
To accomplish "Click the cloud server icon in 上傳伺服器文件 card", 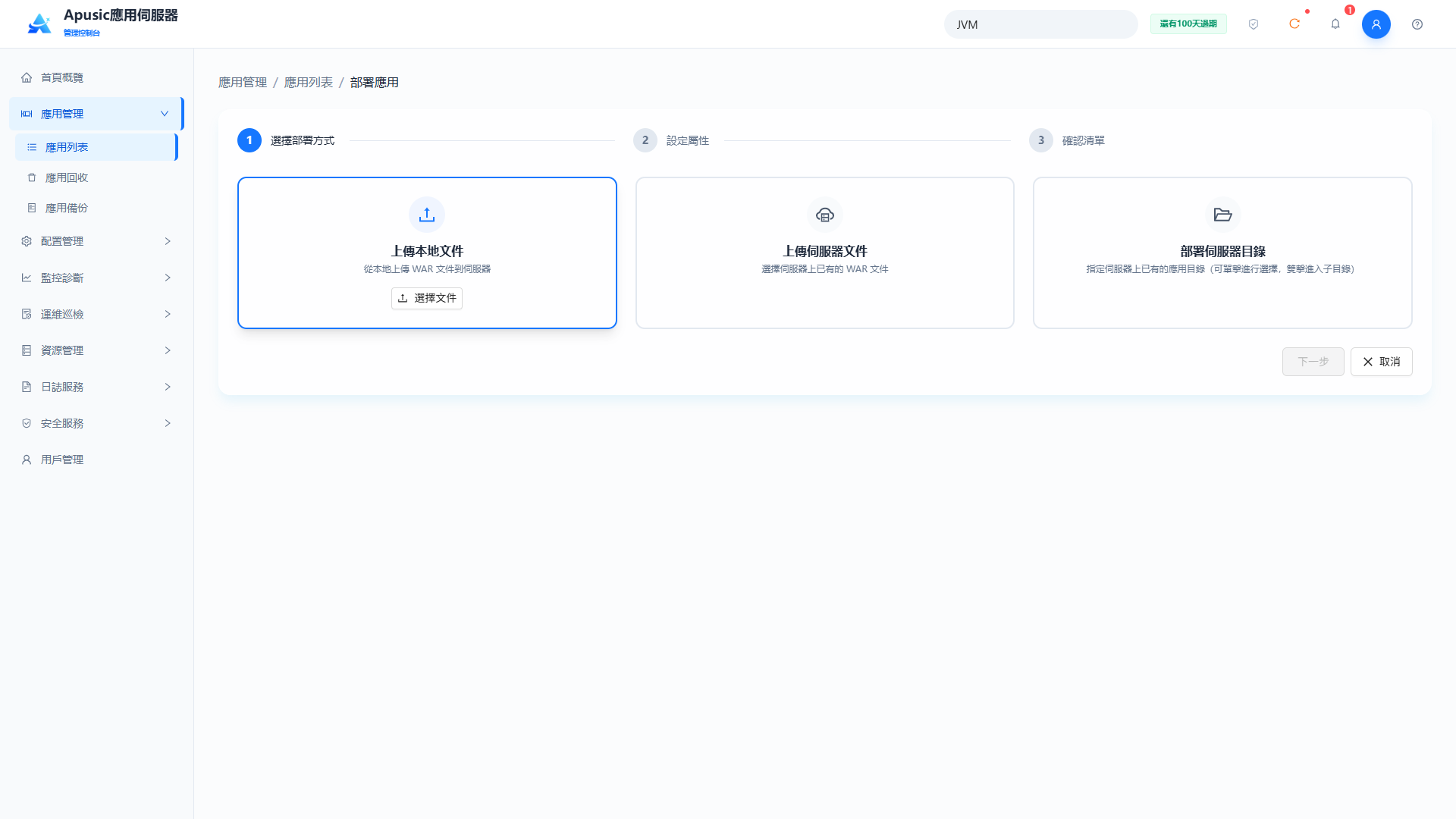I will pyautogui.click(x=825, y=215).
